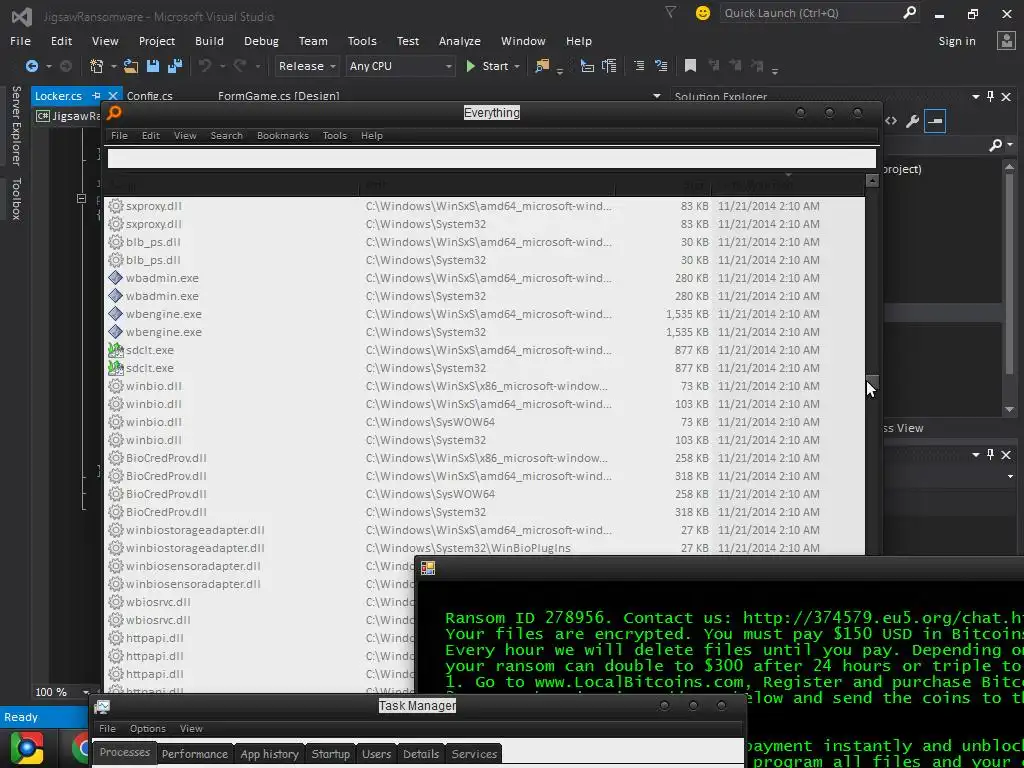Toggle the Solution Explorer auto-hide pin
This screenshot has width=1024, height=768.
tap(990, 96)
